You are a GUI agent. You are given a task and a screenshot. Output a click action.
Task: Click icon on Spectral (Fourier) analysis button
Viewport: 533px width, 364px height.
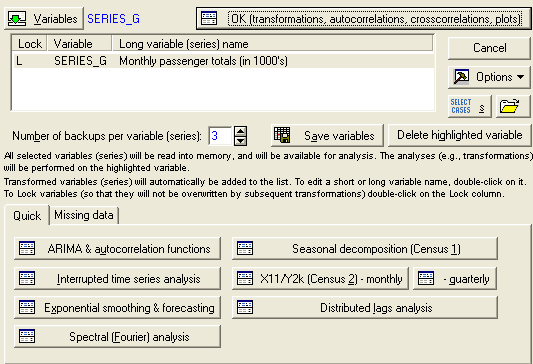point(27,336)
